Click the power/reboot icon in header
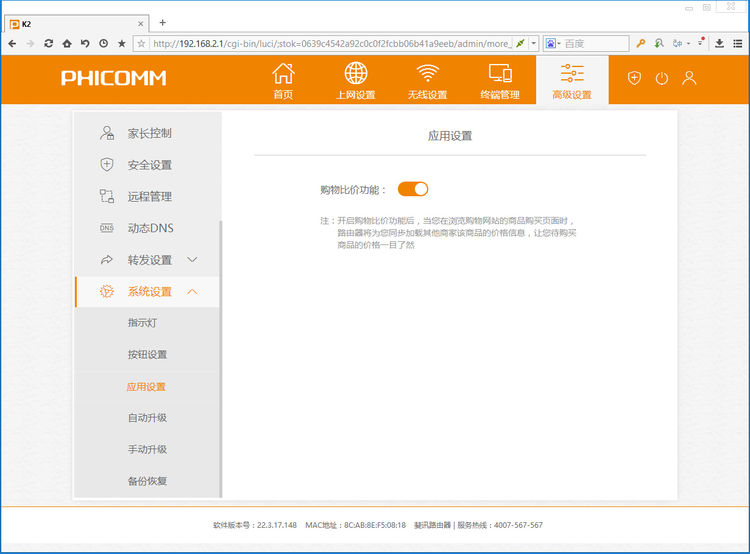 point(661,78)
